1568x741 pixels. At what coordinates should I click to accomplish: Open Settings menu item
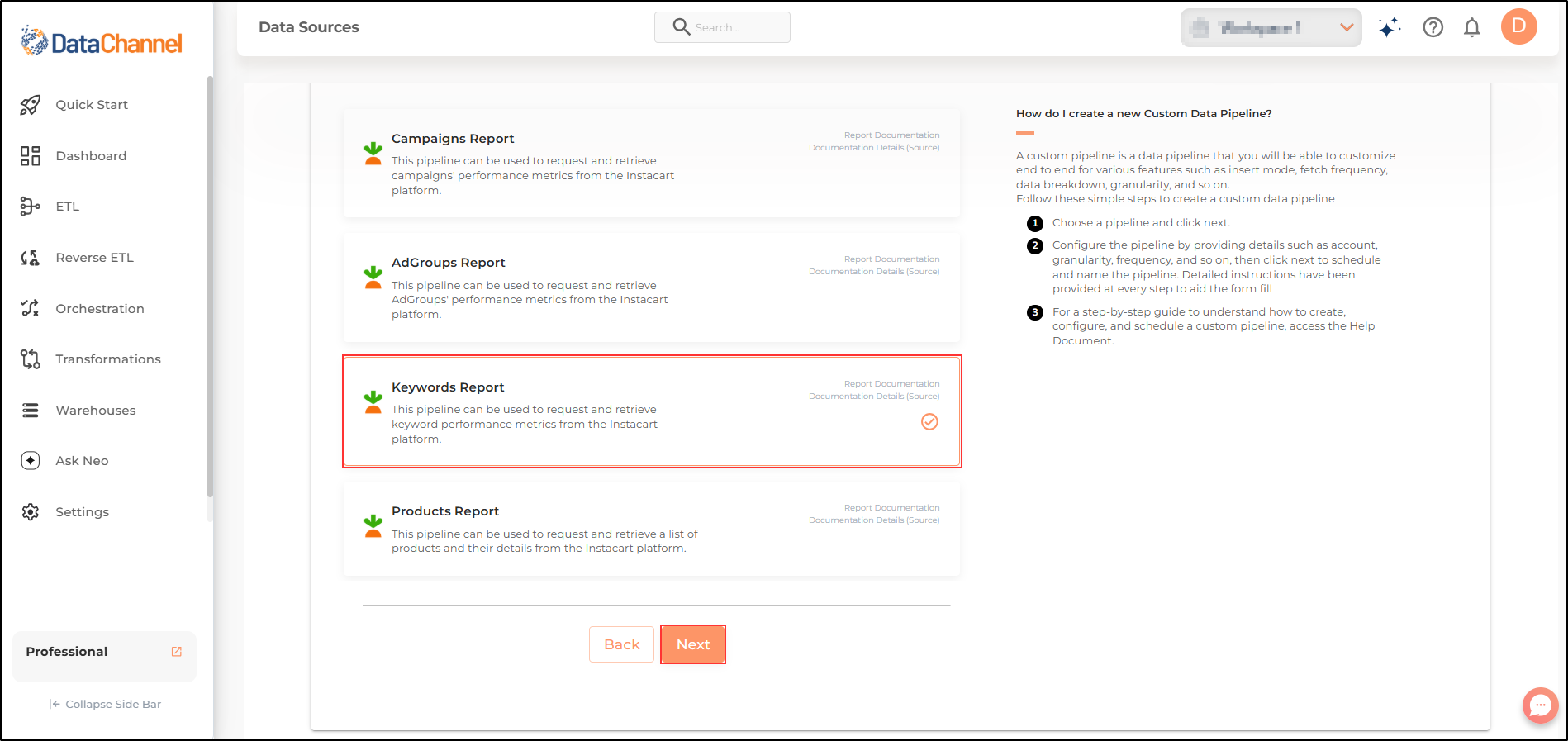pyautogui.click(x=82, y=512)
